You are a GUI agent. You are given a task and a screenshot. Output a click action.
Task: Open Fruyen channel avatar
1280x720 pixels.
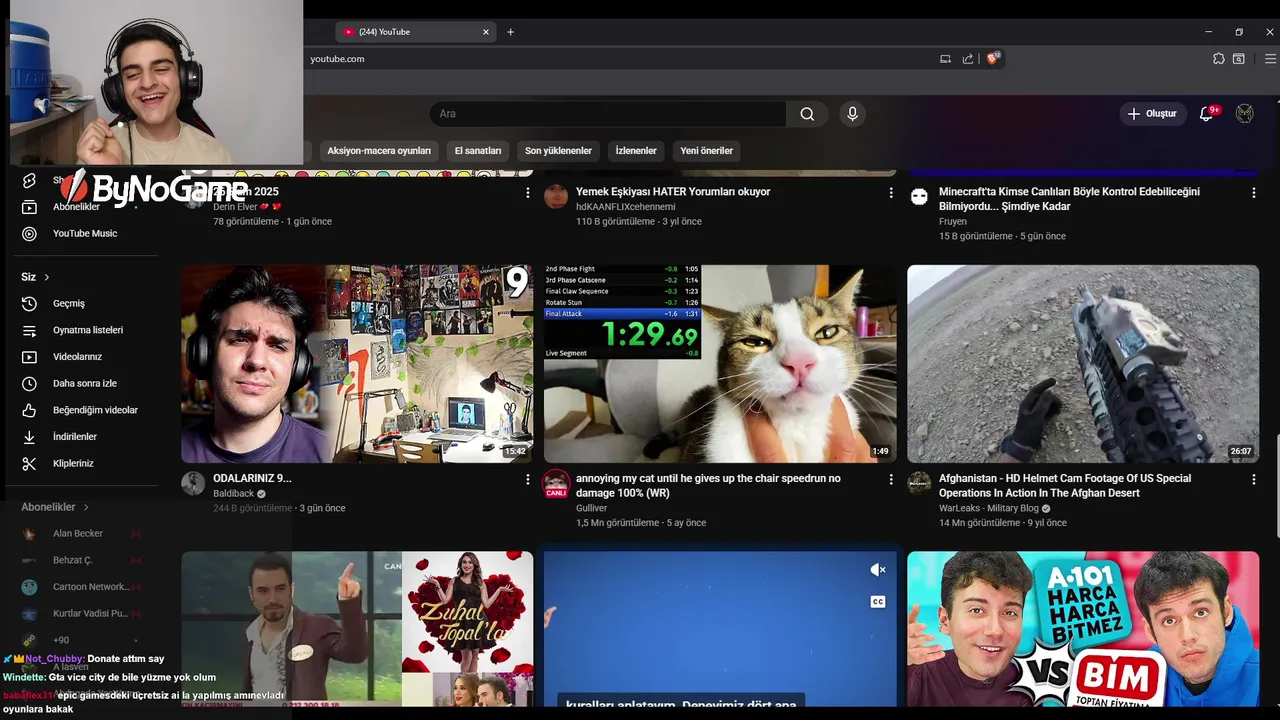coord(919,197)
